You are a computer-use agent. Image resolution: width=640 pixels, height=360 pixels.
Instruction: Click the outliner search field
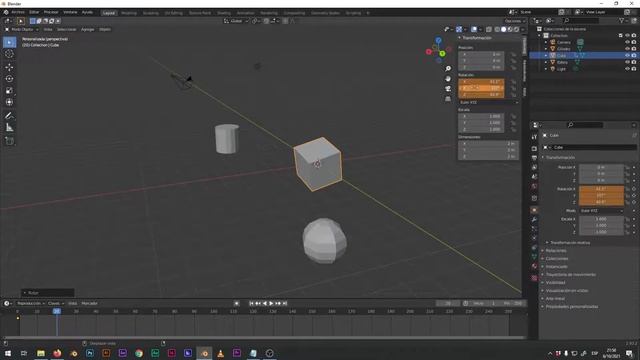581,20
